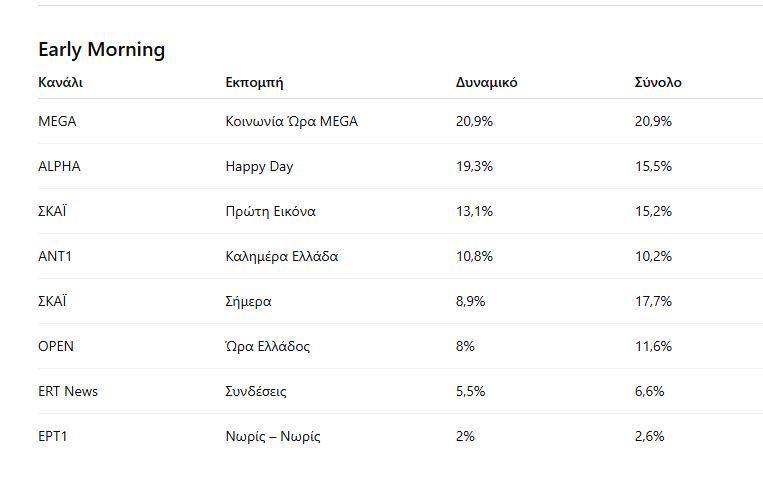
Task: Click the Κανάλι column header
Action: [x=60, y=82]
